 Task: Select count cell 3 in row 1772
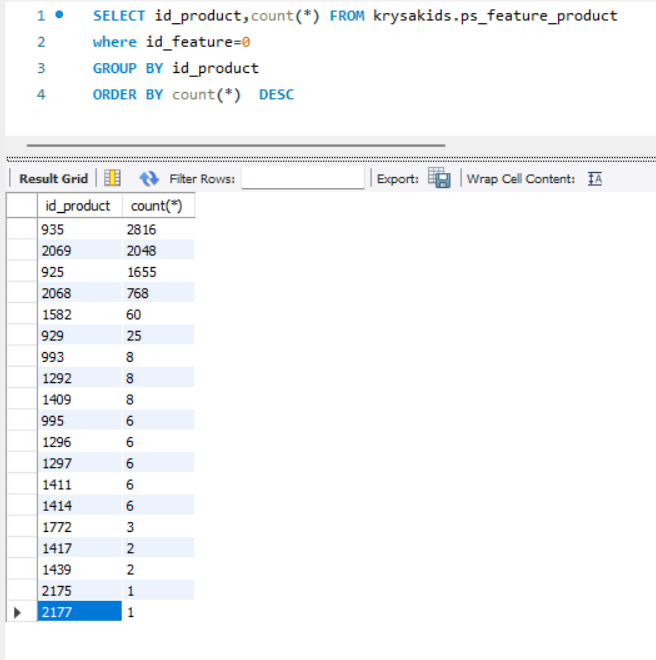[x=159, y=527]
